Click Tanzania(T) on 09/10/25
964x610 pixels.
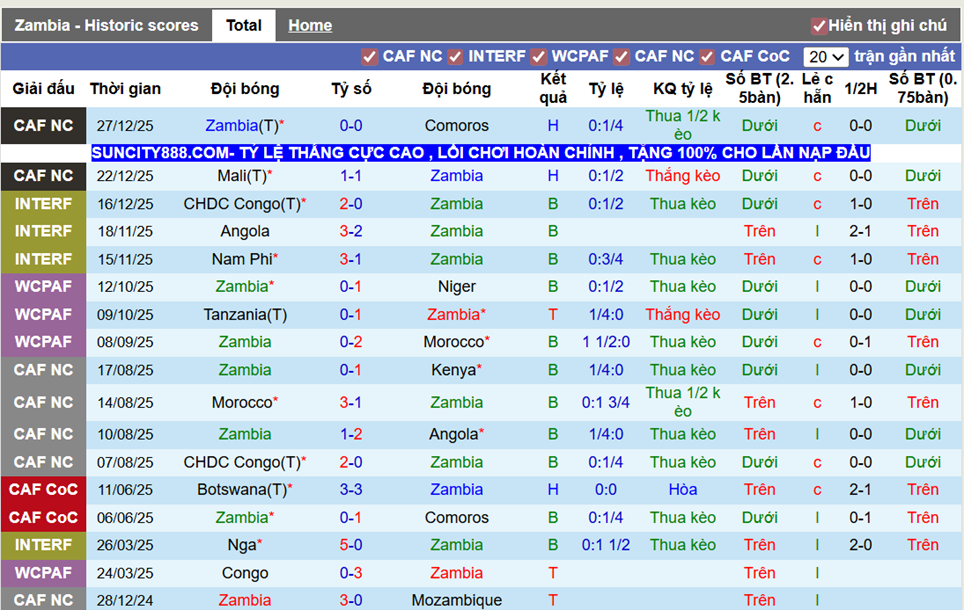[245, 314]
